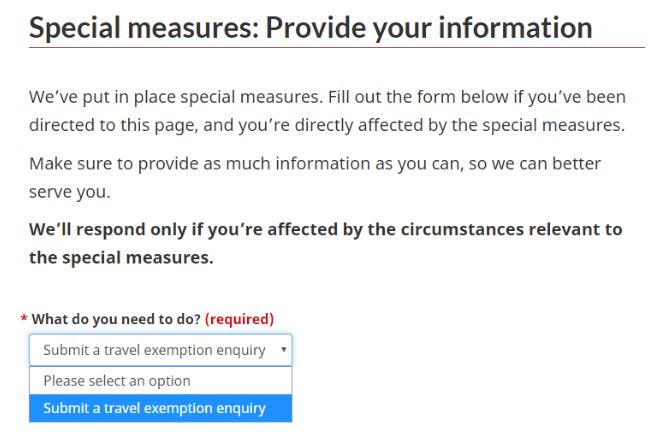This screenshot has height=443, width=653.
Task: Click the "serve you." text line
Action: pos(69,190)
